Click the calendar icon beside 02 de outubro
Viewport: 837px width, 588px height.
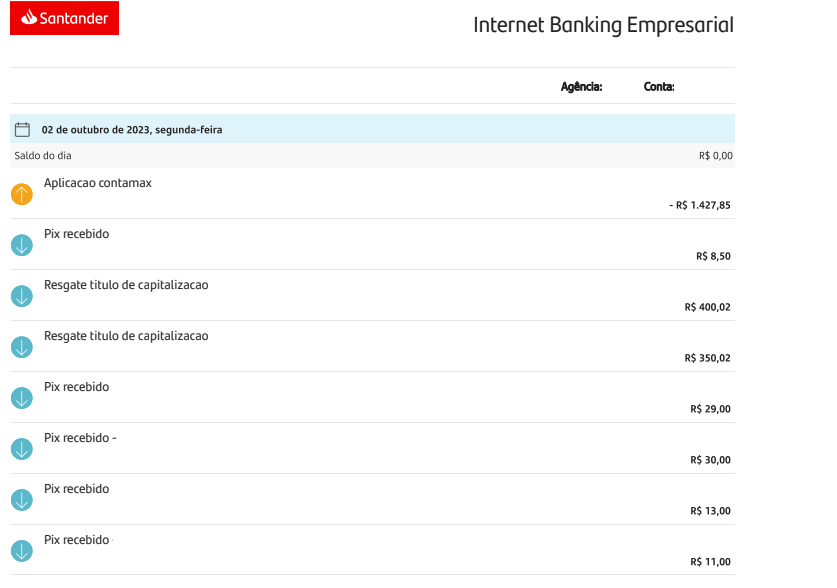pos(22,129)
